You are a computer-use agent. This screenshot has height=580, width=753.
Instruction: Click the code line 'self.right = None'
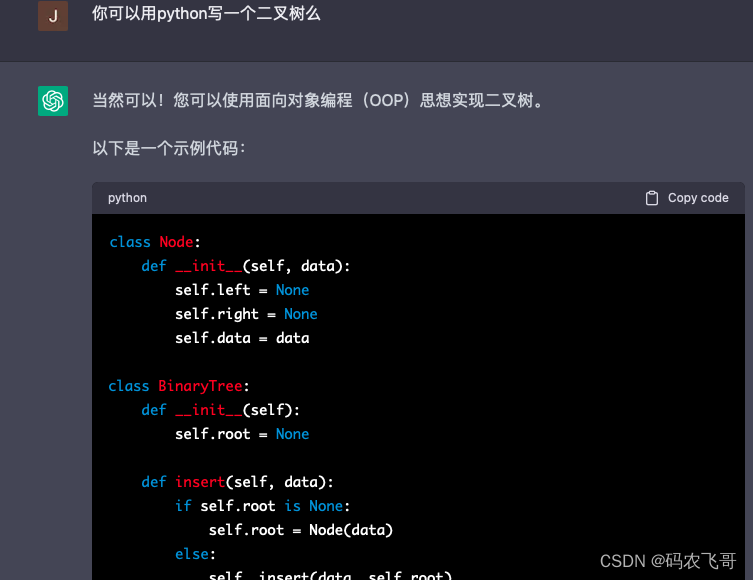tap(246, 314)
